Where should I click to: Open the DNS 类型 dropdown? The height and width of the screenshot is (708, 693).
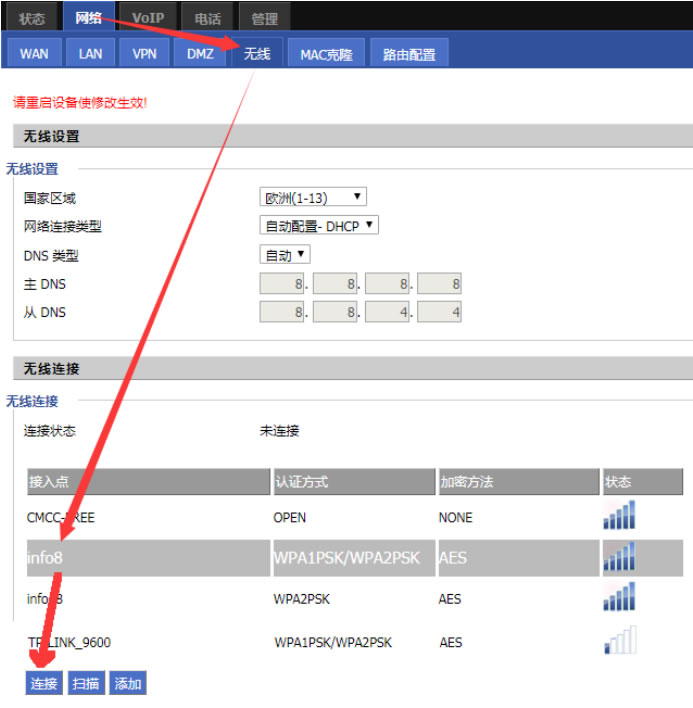(x=285, y=255)
